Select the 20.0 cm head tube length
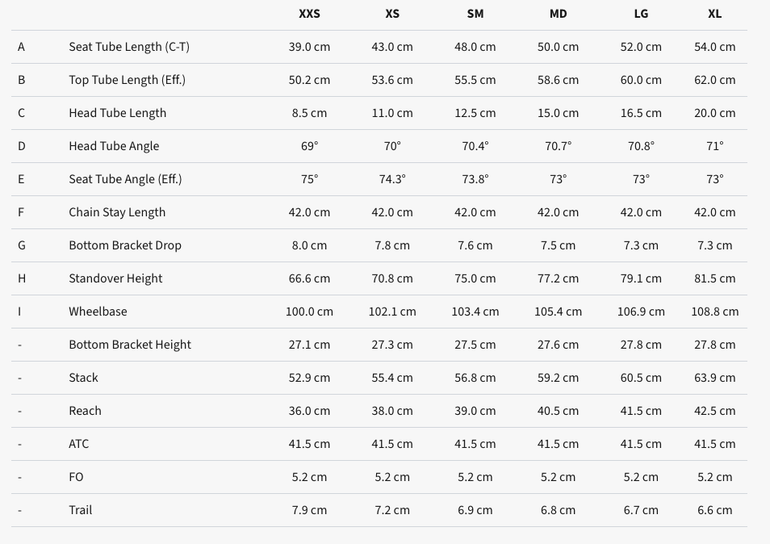Screen dimensions: 770x544 [715, 113]
